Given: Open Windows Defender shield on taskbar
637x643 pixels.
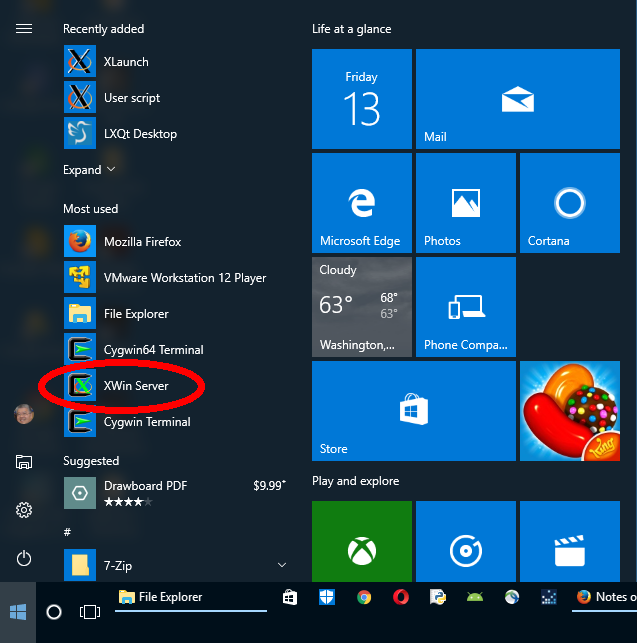Looking at the screenshot, I should tap(327, 597).
